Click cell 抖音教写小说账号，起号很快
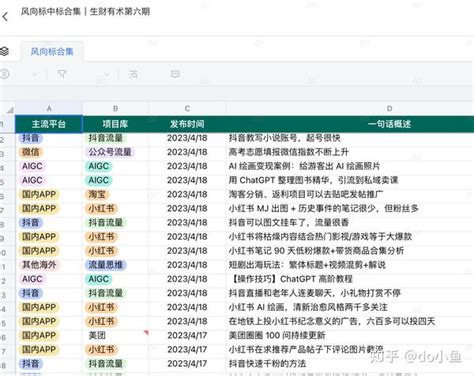The image size is (474, 376). click(x=284, y=138)
